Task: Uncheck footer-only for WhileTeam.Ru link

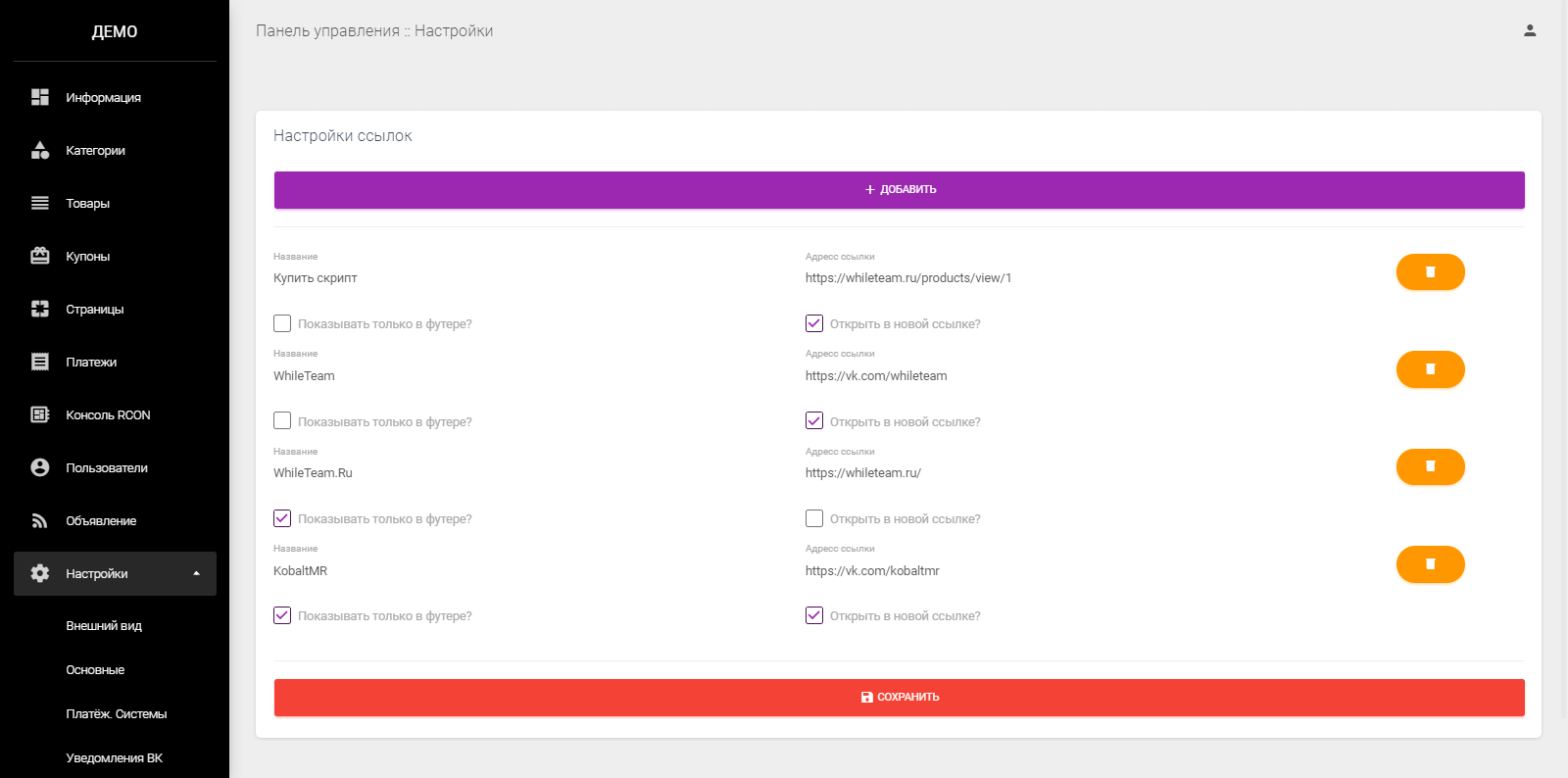Action: pyautogui.click(x=282, y=518)
